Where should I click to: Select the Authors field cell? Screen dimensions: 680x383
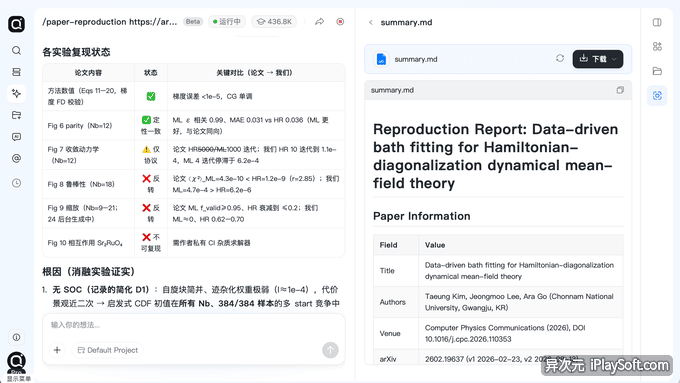396,302
